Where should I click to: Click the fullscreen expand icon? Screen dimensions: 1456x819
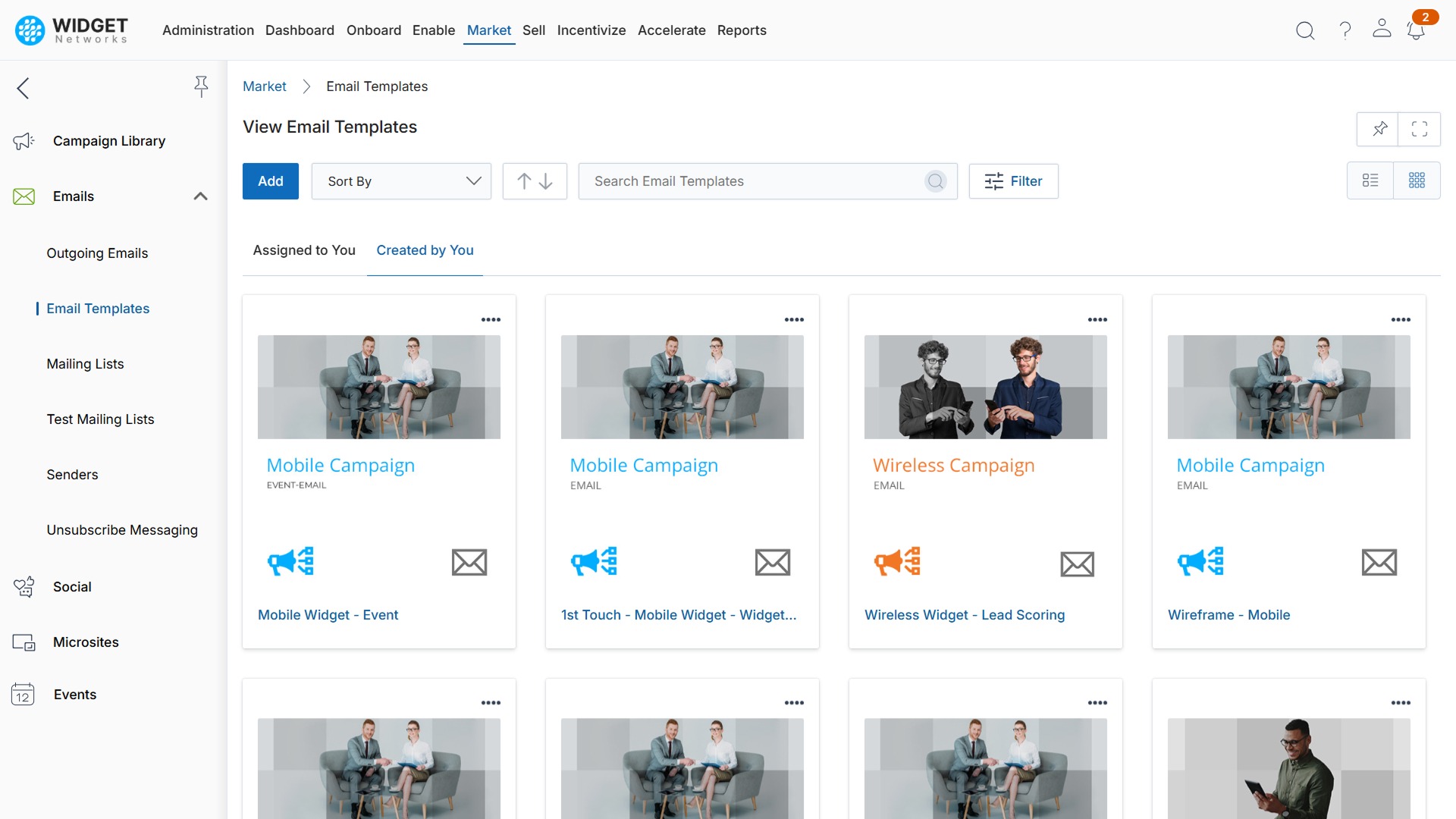1420,129
